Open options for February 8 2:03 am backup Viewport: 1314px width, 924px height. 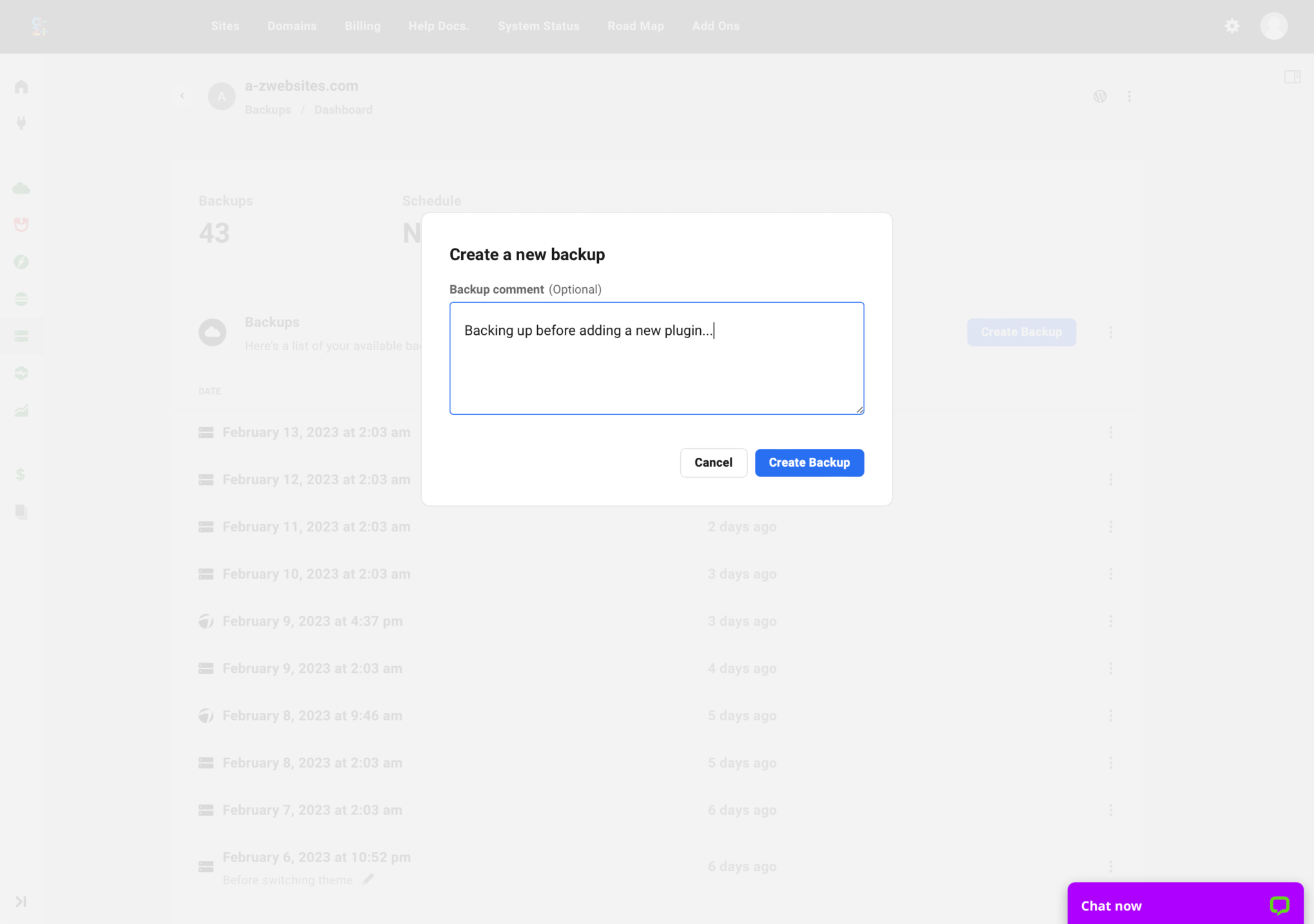pos(1110,763)
